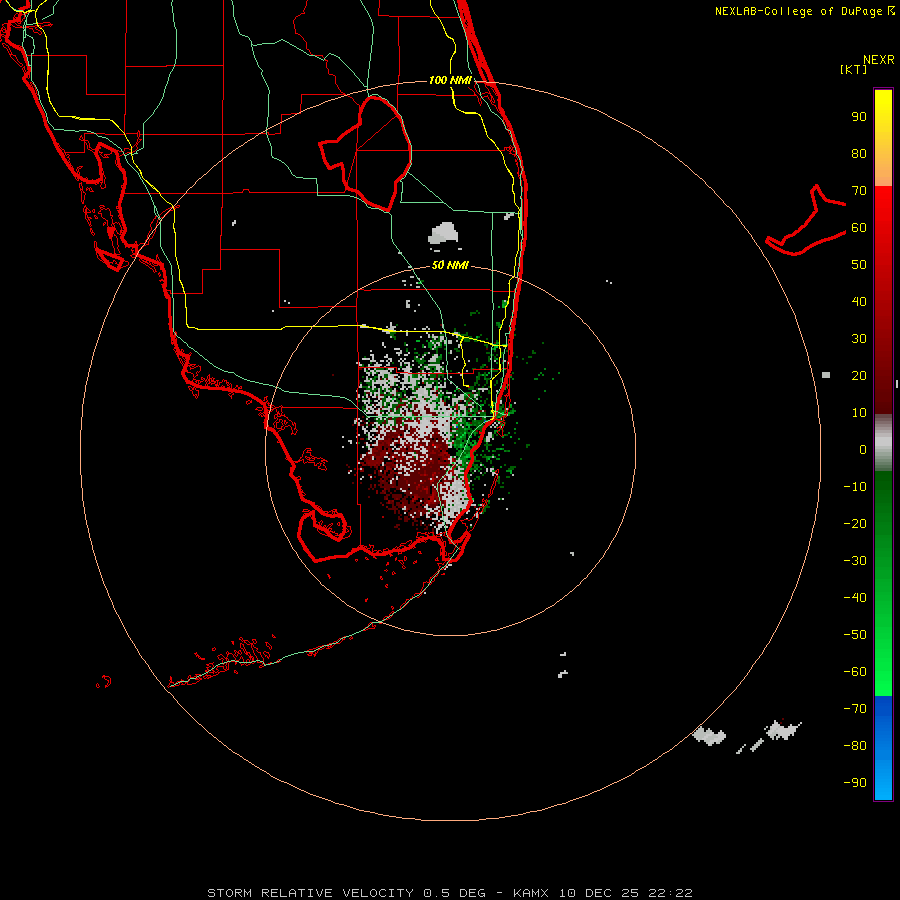Viewport: 900px width, 900px height.
Task: Click the '-90' value on the velocity scale
Action: coord(855,783)
